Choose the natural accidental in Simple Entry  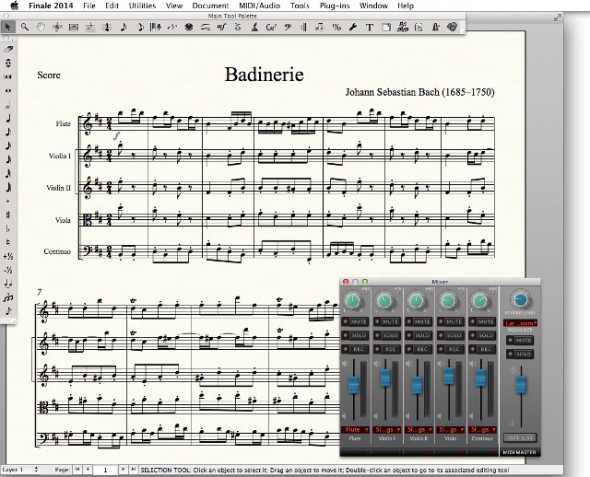point(8,242)
